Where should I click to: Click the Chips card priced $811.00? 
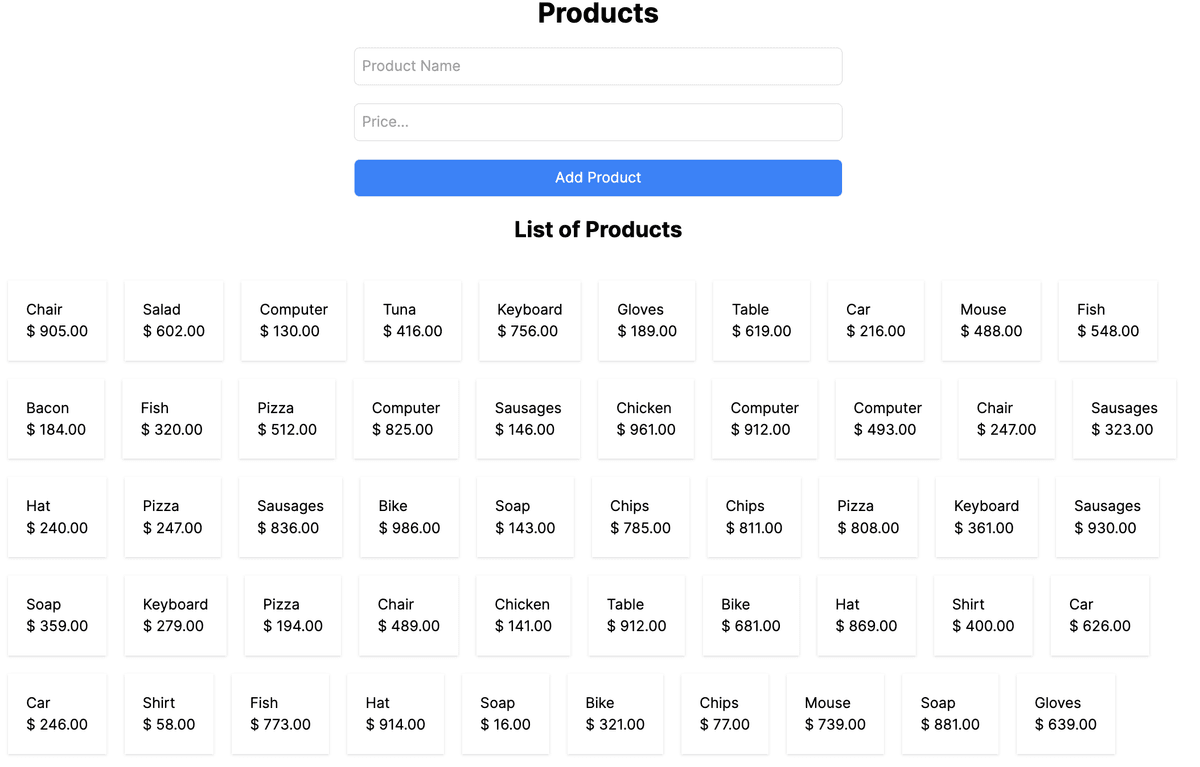(x=754, y=517)
